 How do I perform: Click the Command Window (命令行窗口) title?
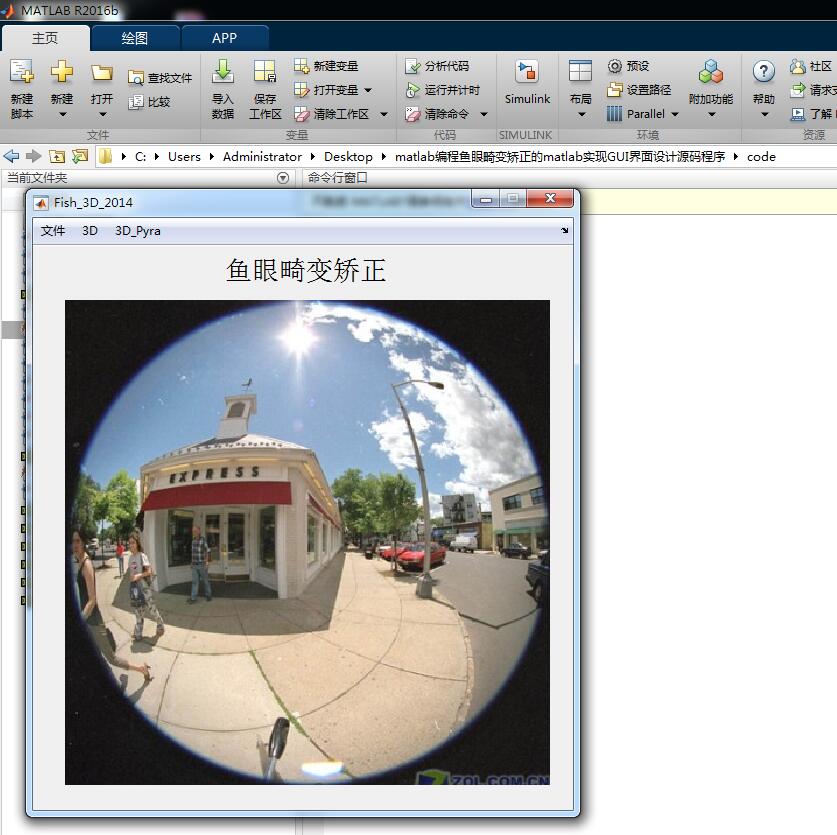point(337,177)
